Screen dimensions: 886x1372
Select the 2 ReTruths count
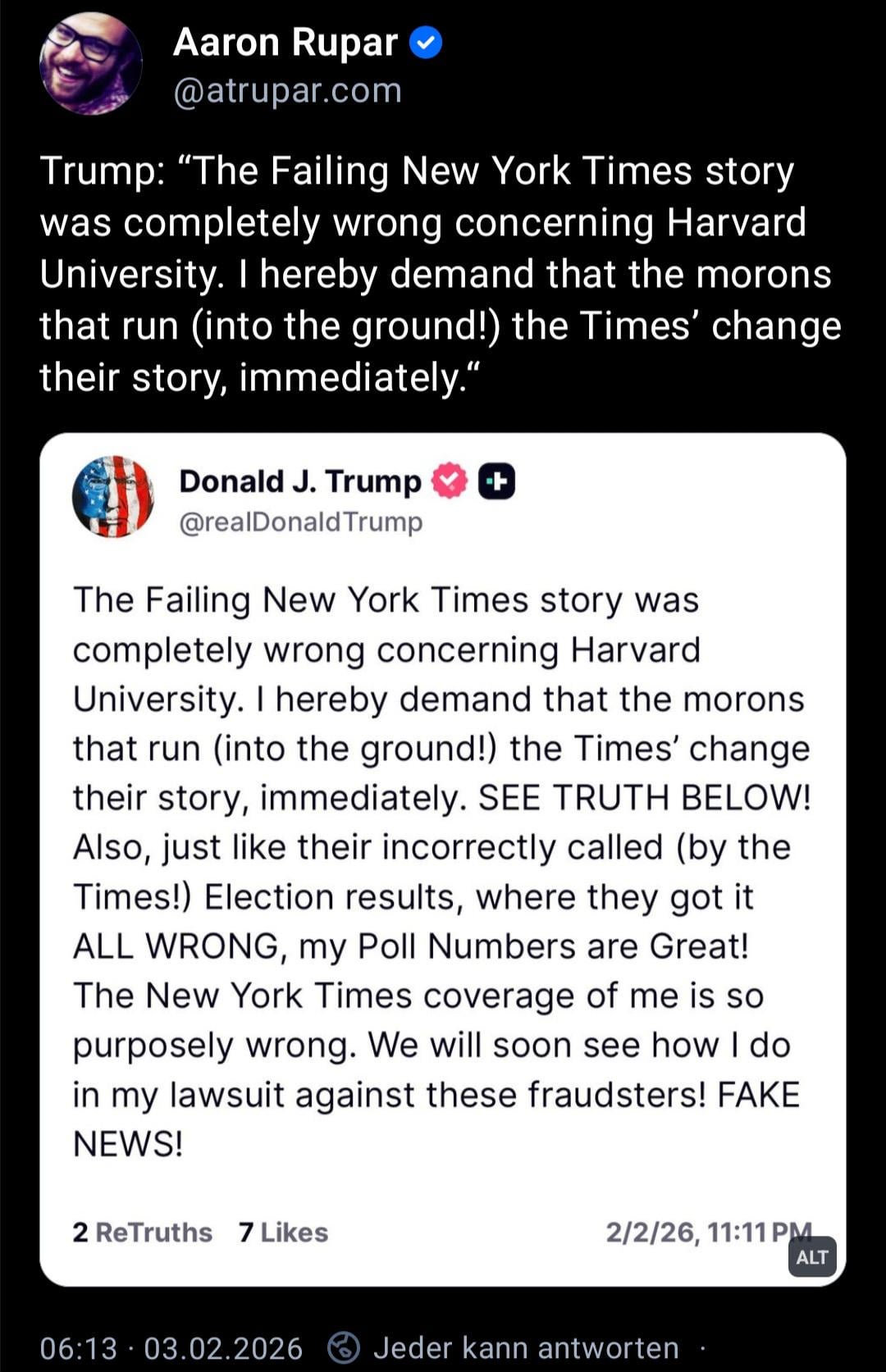(142, 1232)
